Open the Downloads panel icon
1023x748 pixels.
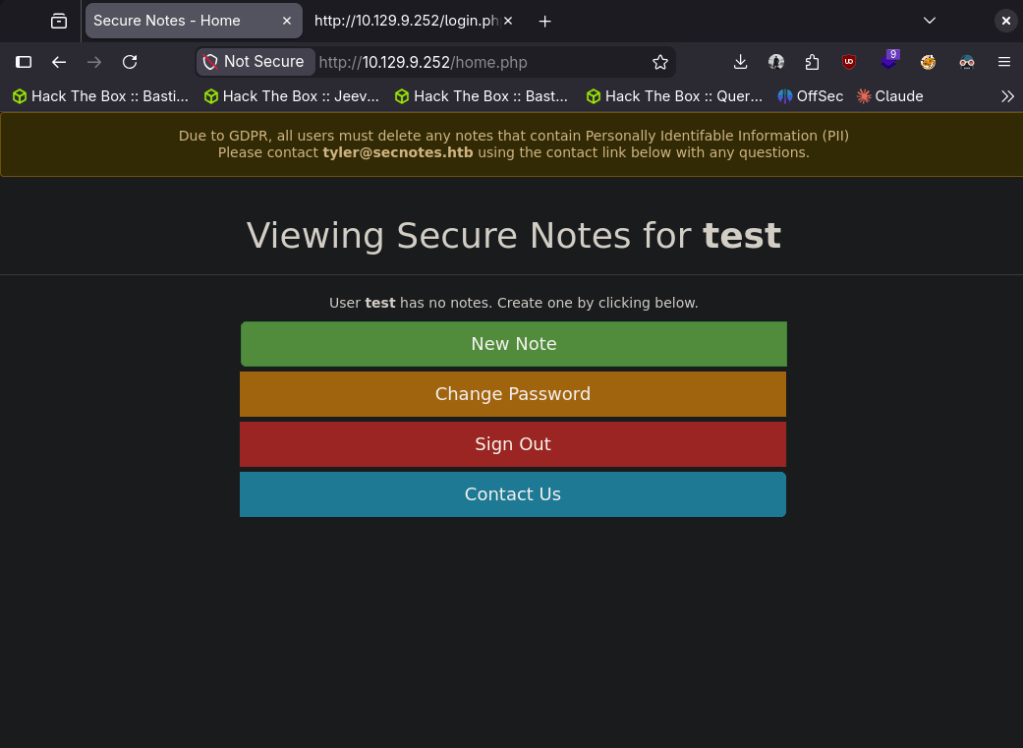point(740,62)
